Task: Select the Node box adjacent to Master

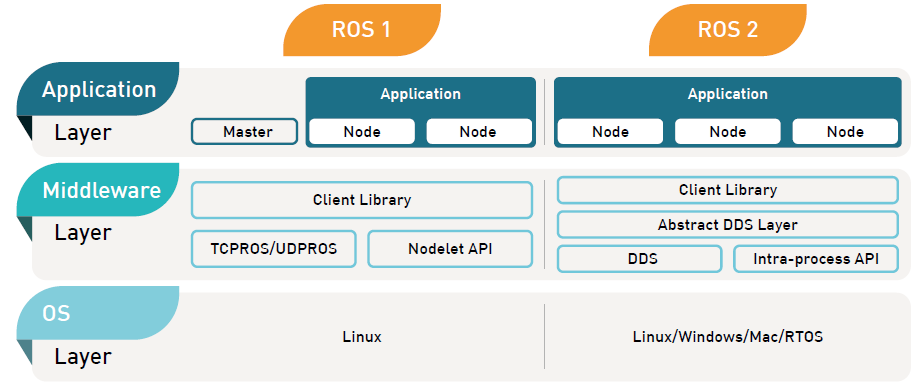Action: coord(362,131)
